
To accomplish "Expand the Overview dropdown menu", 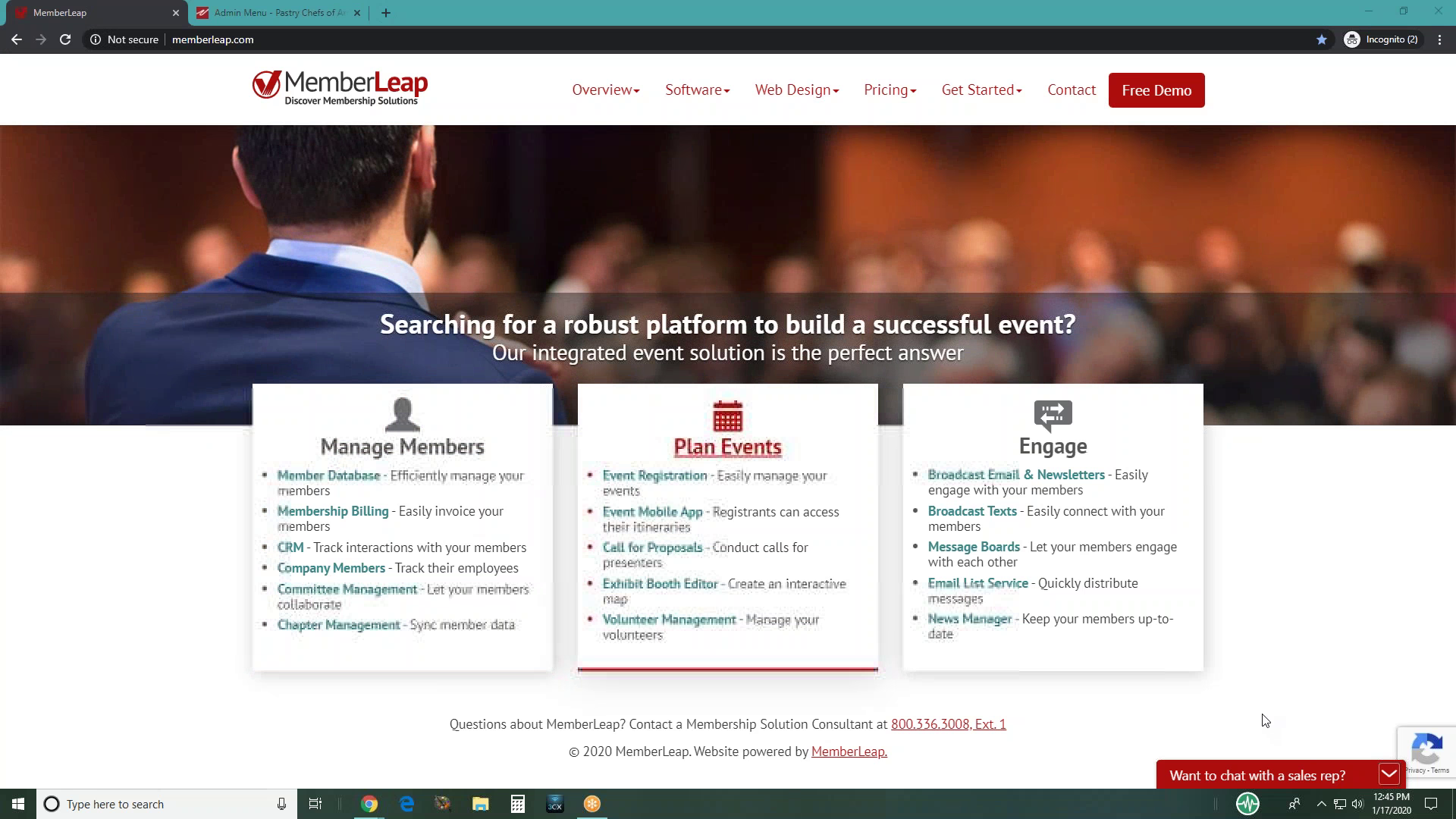I will [606, 90].
